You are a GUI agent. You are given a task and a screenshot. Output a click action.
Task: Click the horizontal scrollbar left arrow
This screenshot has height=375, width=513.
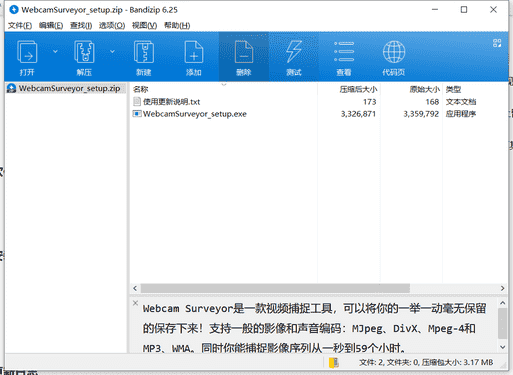click(135, 288)
